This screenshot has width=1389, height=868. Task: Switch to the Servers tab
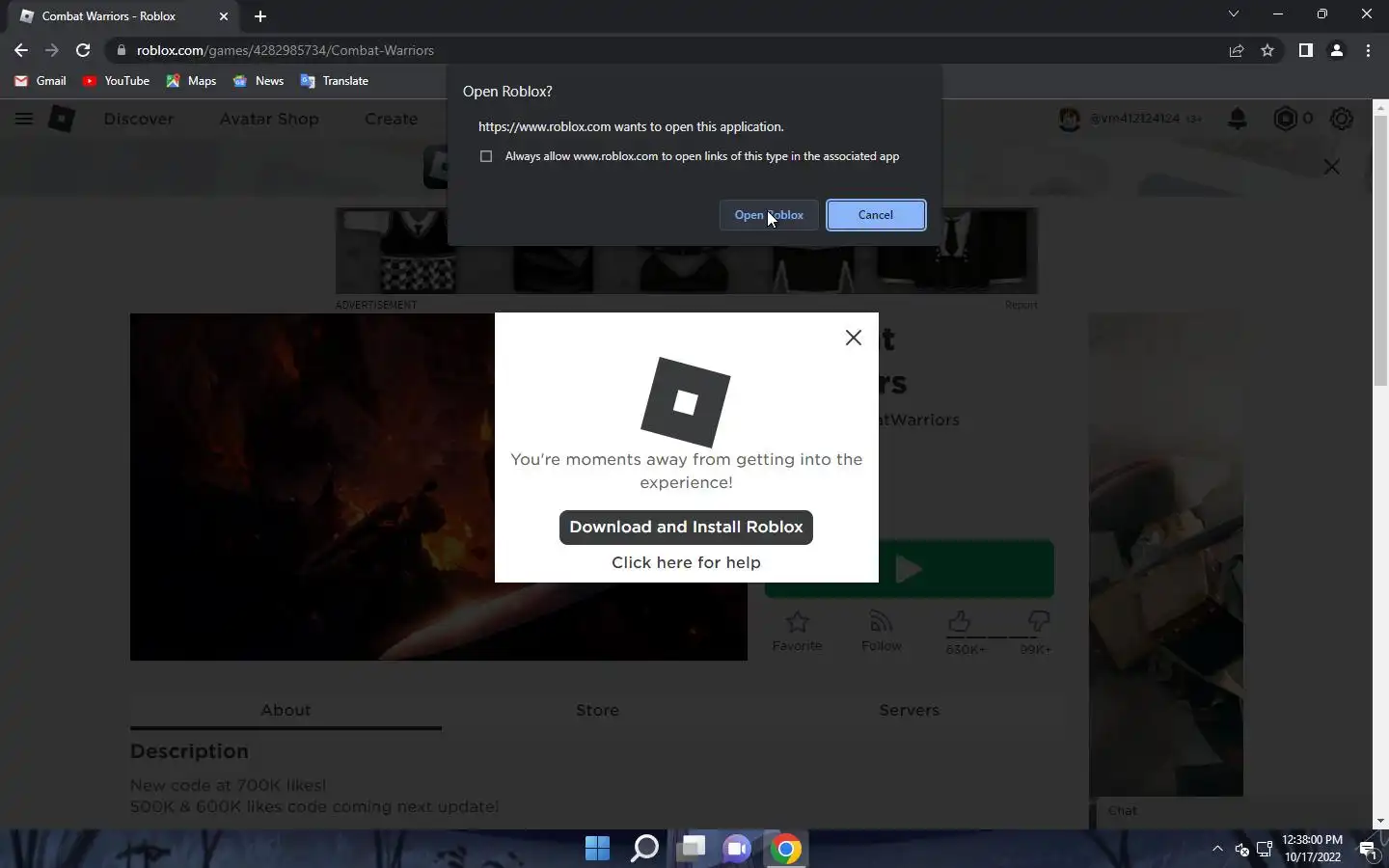(x=909, y=710)
